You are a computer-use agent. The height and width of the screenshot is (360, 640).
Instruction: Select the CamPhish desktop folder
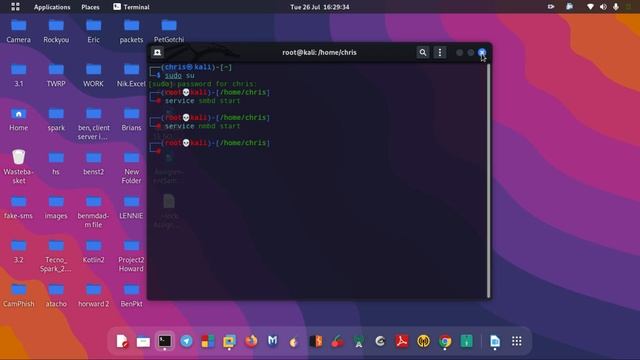coord(18,295)
